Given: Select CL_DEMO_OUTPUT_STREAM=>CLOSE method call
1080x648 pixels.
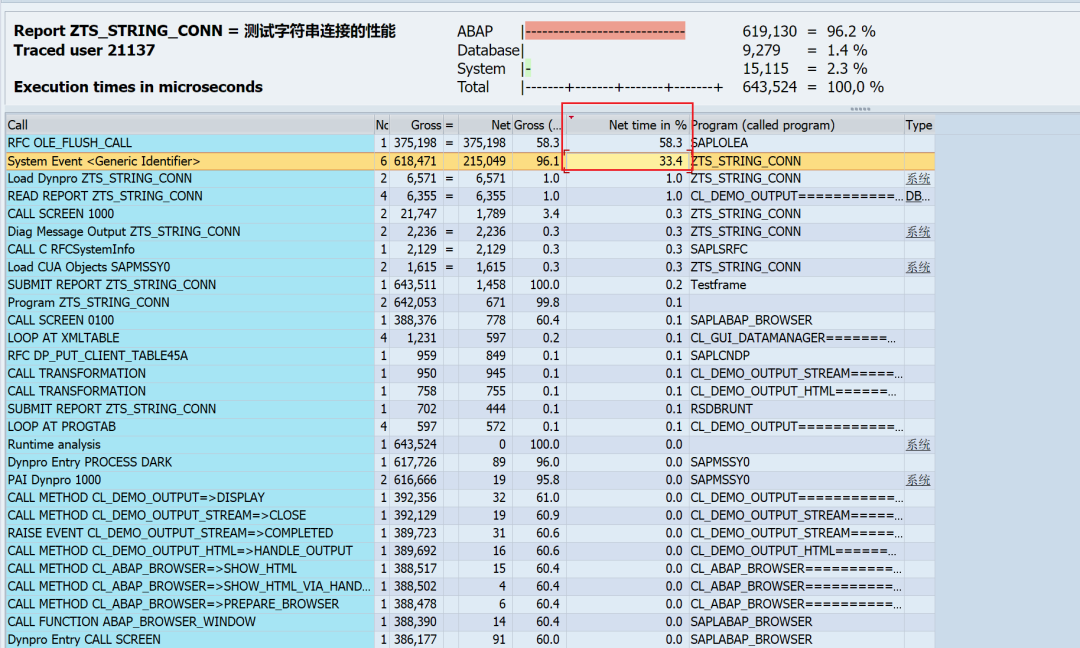Looking at the screenshot, I should click(189, 516).
